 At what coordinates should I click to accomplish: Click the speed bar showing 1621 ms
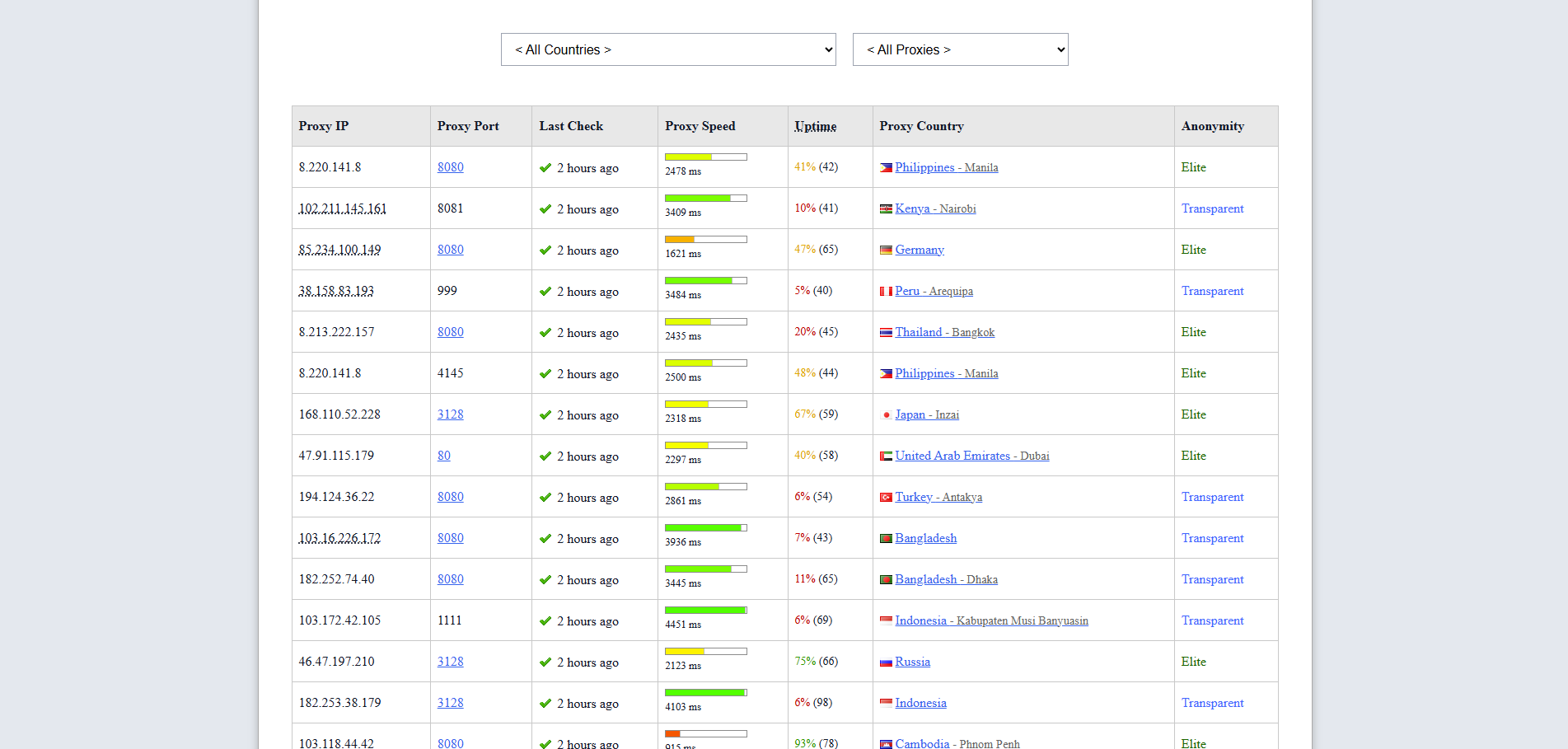[706, 240]
